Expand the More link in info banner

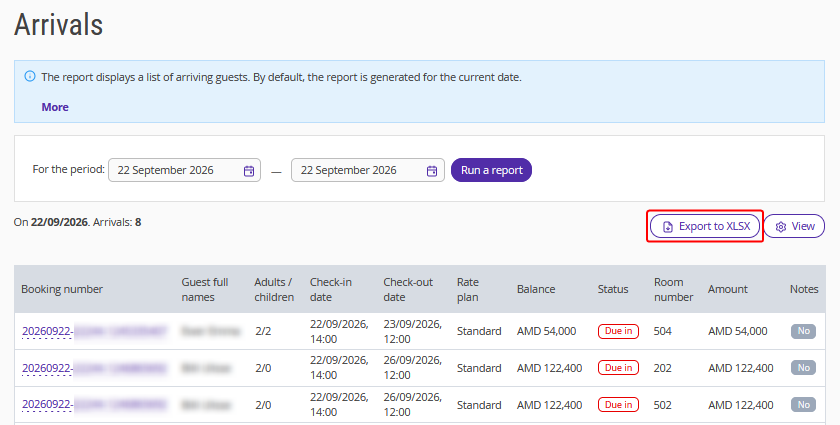pyautogui.click(x=55, y=107)
